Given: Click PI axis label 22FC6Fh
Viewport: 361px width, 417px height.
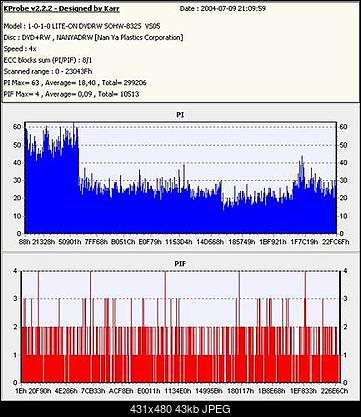Looking at the screenshot, I should [x=335, y=241].
